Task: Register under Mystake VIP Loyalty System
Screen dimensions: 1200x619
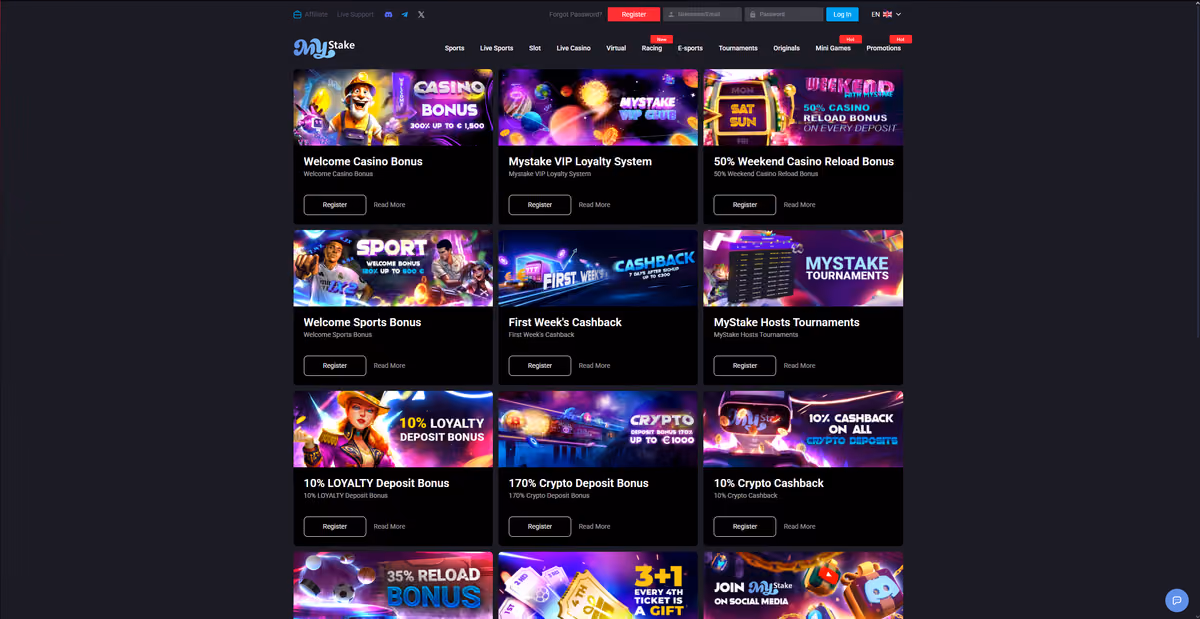Action: click(540, 205)
